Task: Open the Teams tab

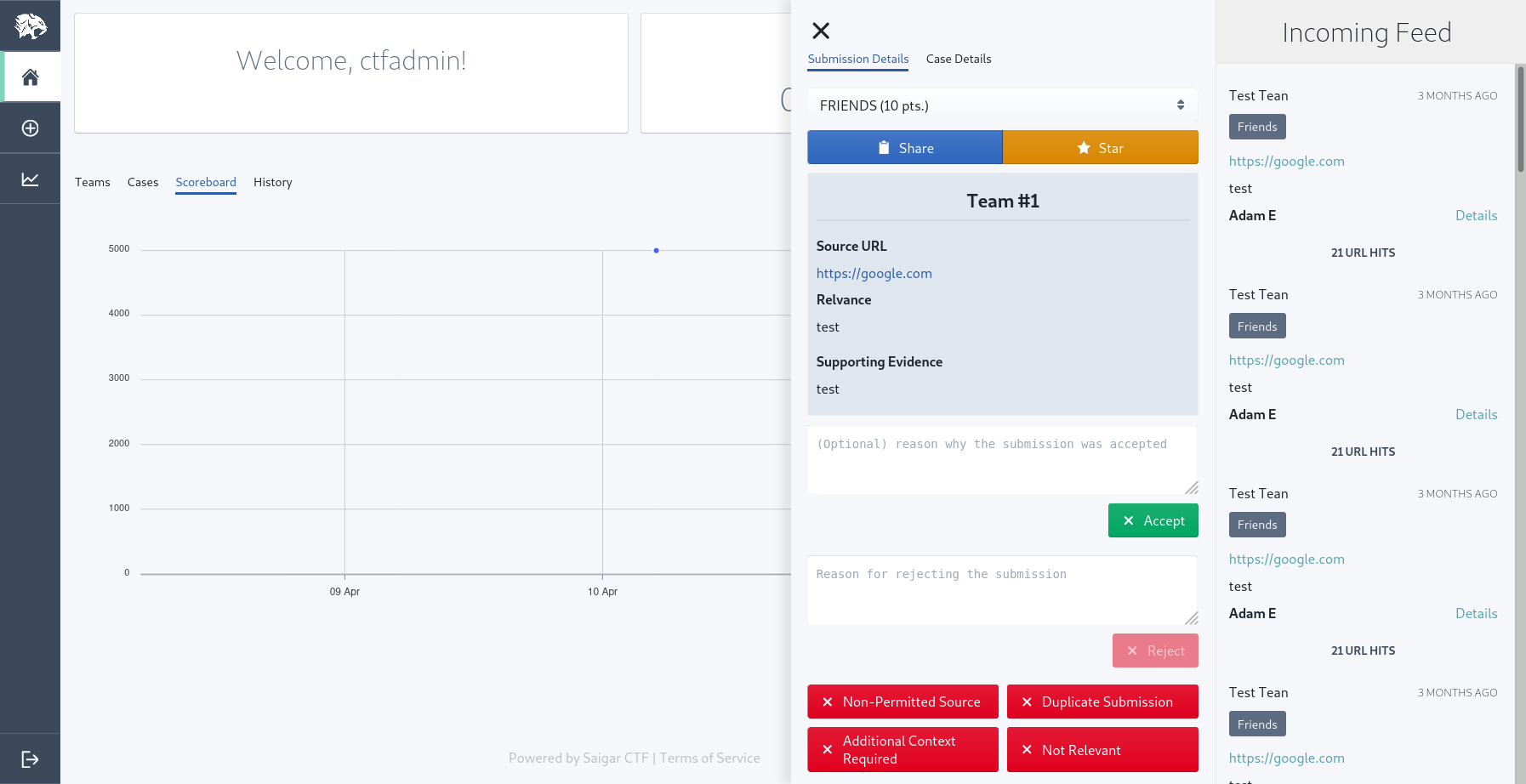Action: (x=93, y=182)
